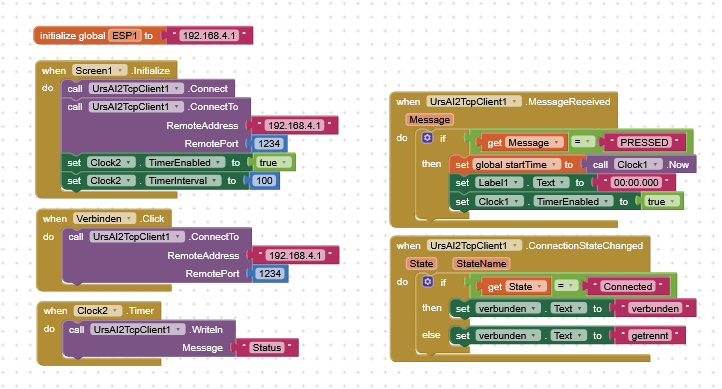Select the PRESSED text string block

[x=644, y=142]
